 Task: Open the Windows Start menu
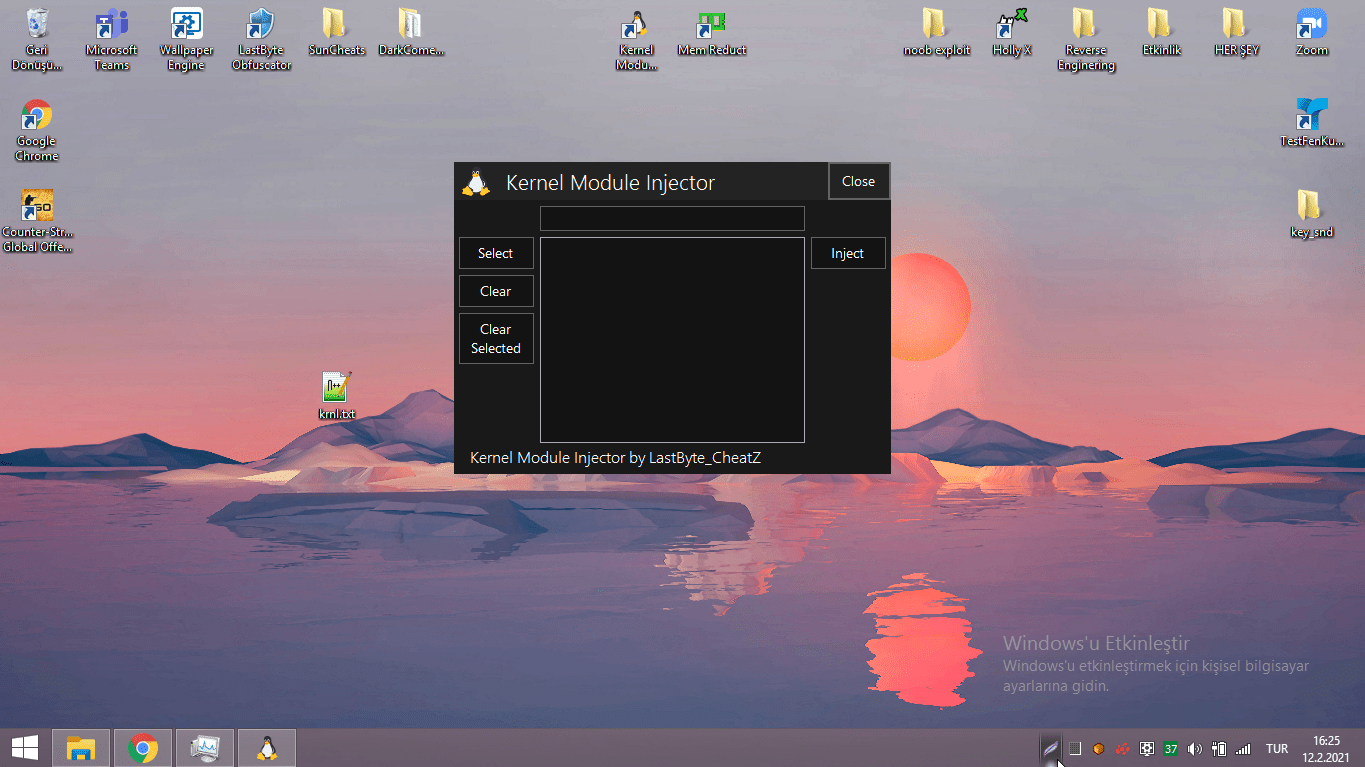(25, 747)
